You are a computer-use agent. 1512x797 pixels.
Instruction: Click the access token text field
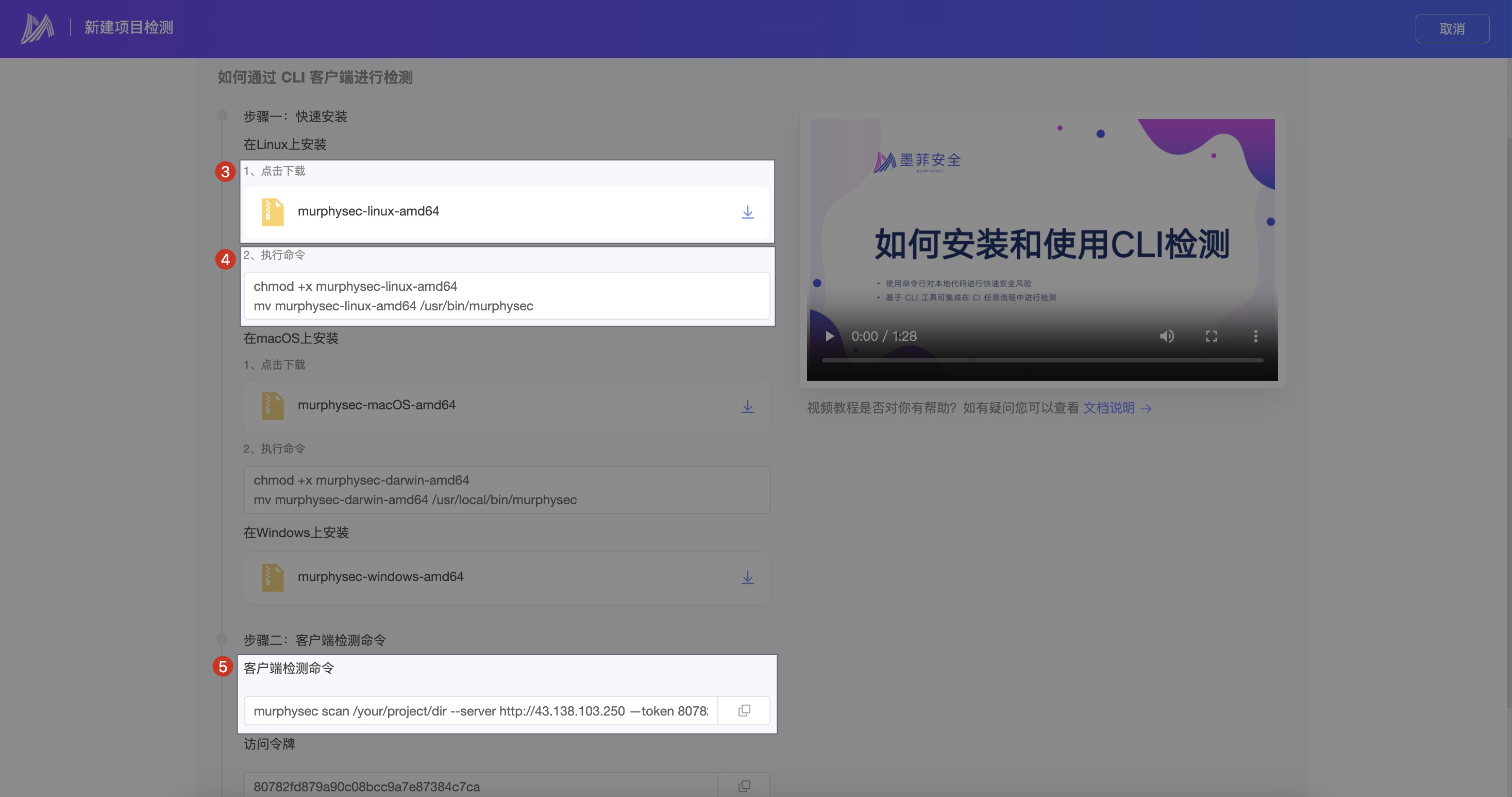[480, 786]
